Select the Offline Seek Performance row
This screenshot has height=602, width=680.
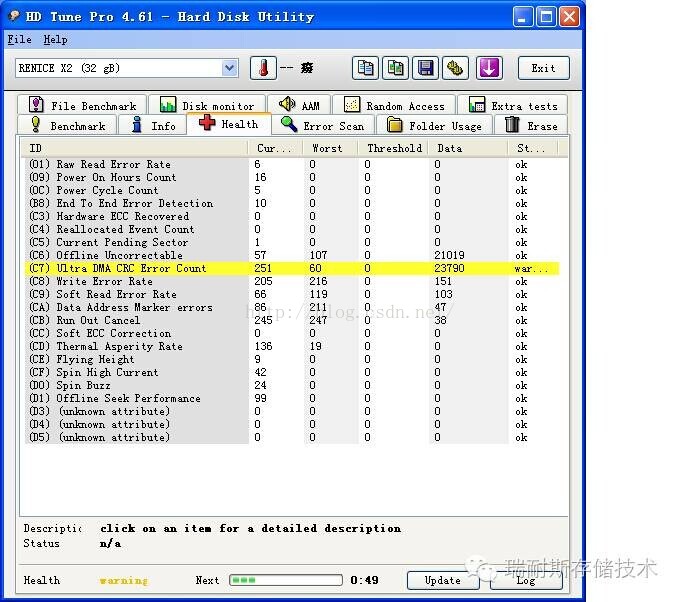click(292, 399)
